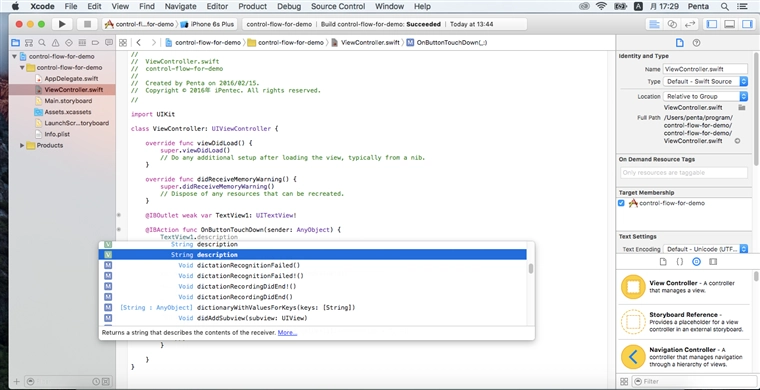Image resolution: width=760 pixels, height=390 pixels.
Task: Choose dictationRecordingDidEnd() completion
Action: (x=313, y=297)
